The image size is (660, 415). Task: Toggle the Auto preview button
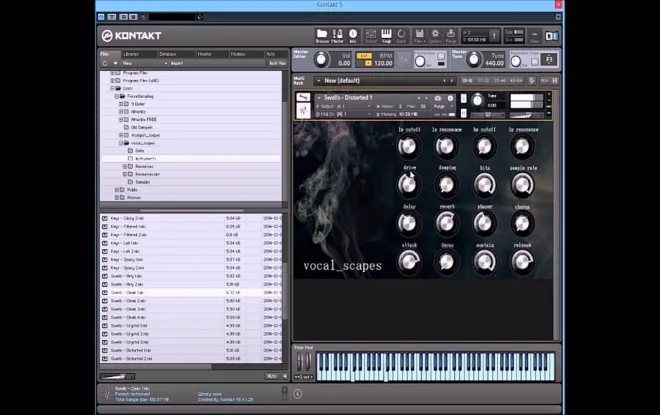[x=272, y=376]
